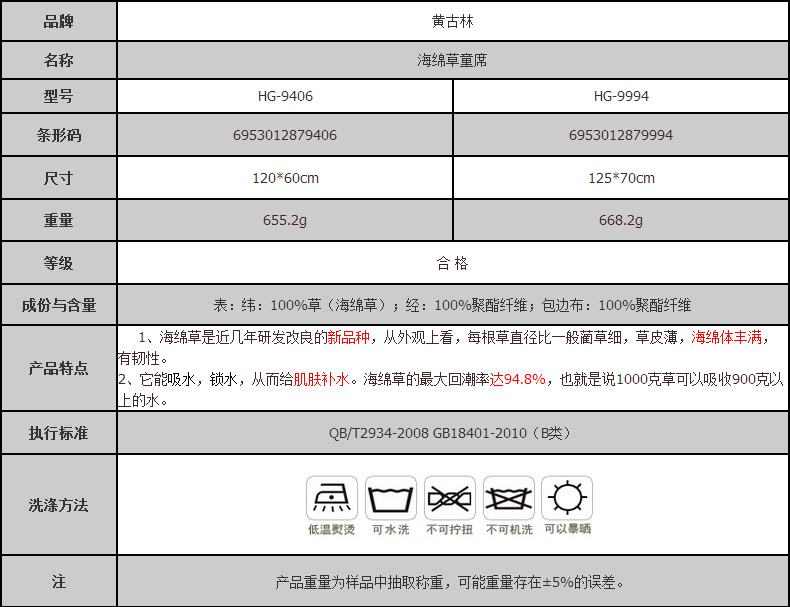Select the brand name 黄古林
Viewport: 790px width, 607px height.
tap(452, 21)
